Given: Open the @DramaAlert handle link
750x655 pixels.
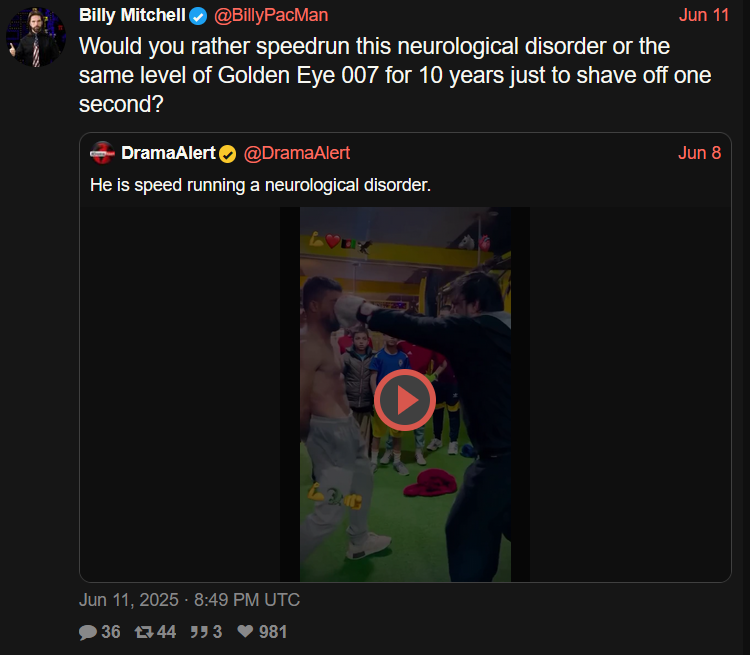Looking at the screenshot, I should [297, 153].
